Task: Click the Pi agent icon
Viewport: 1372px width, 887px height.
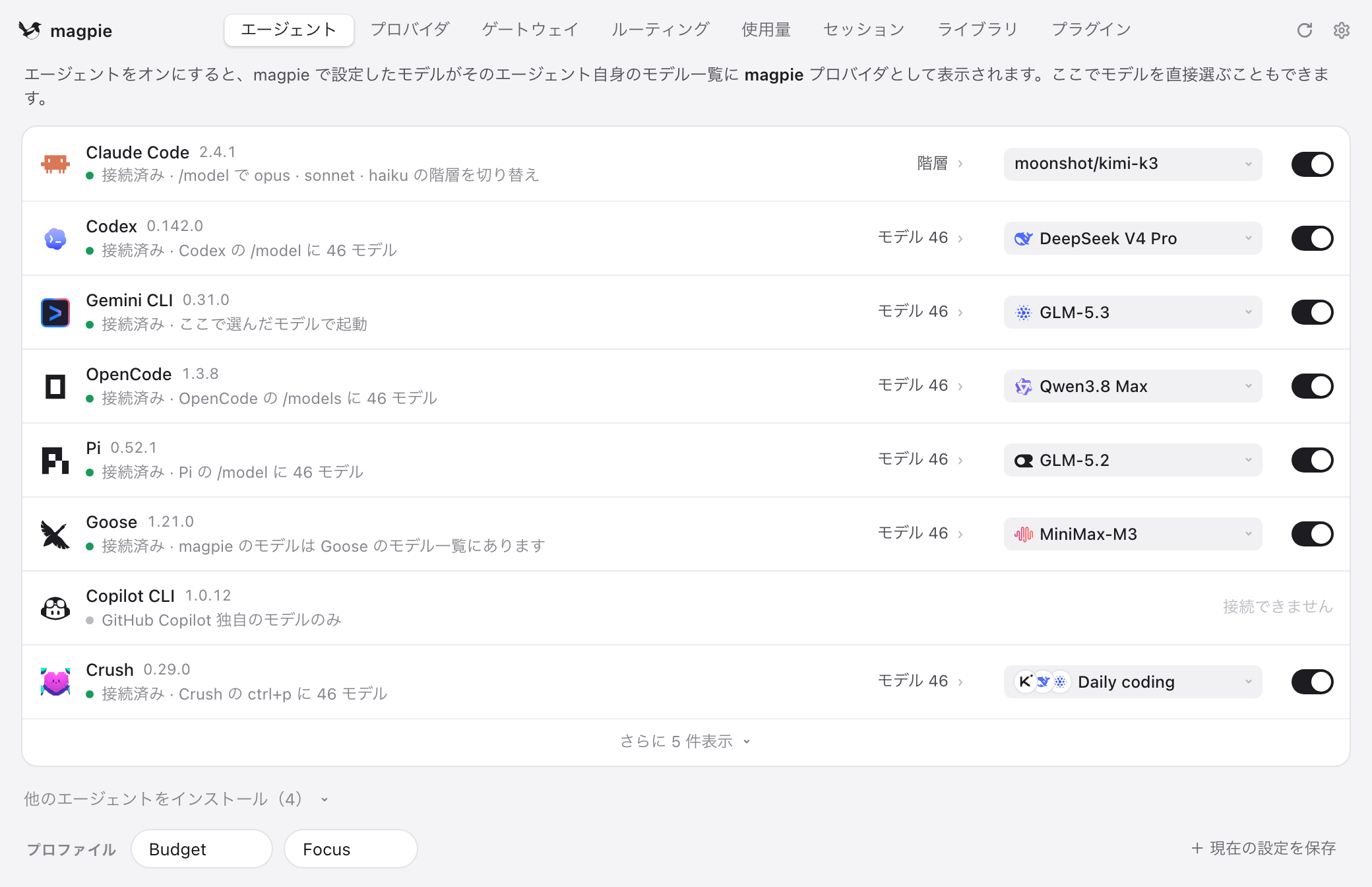Action: [x=55, y=460]
